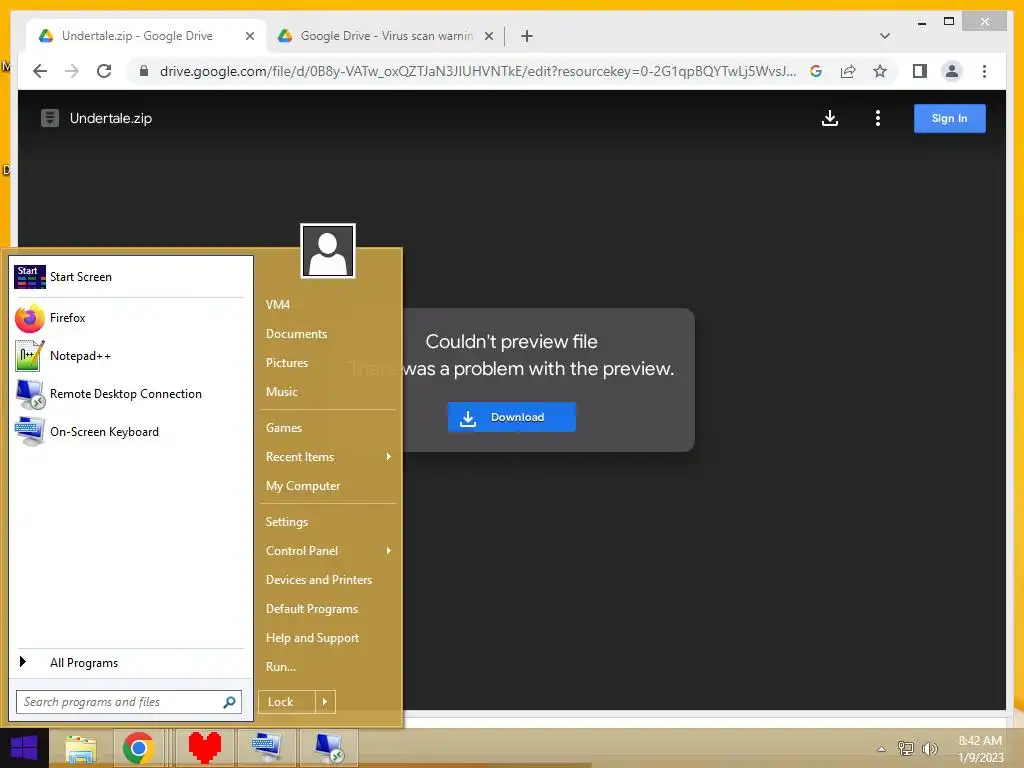Screen dimensions: 1024x768
Task: Click the Lock button
Action: (287, 702)
